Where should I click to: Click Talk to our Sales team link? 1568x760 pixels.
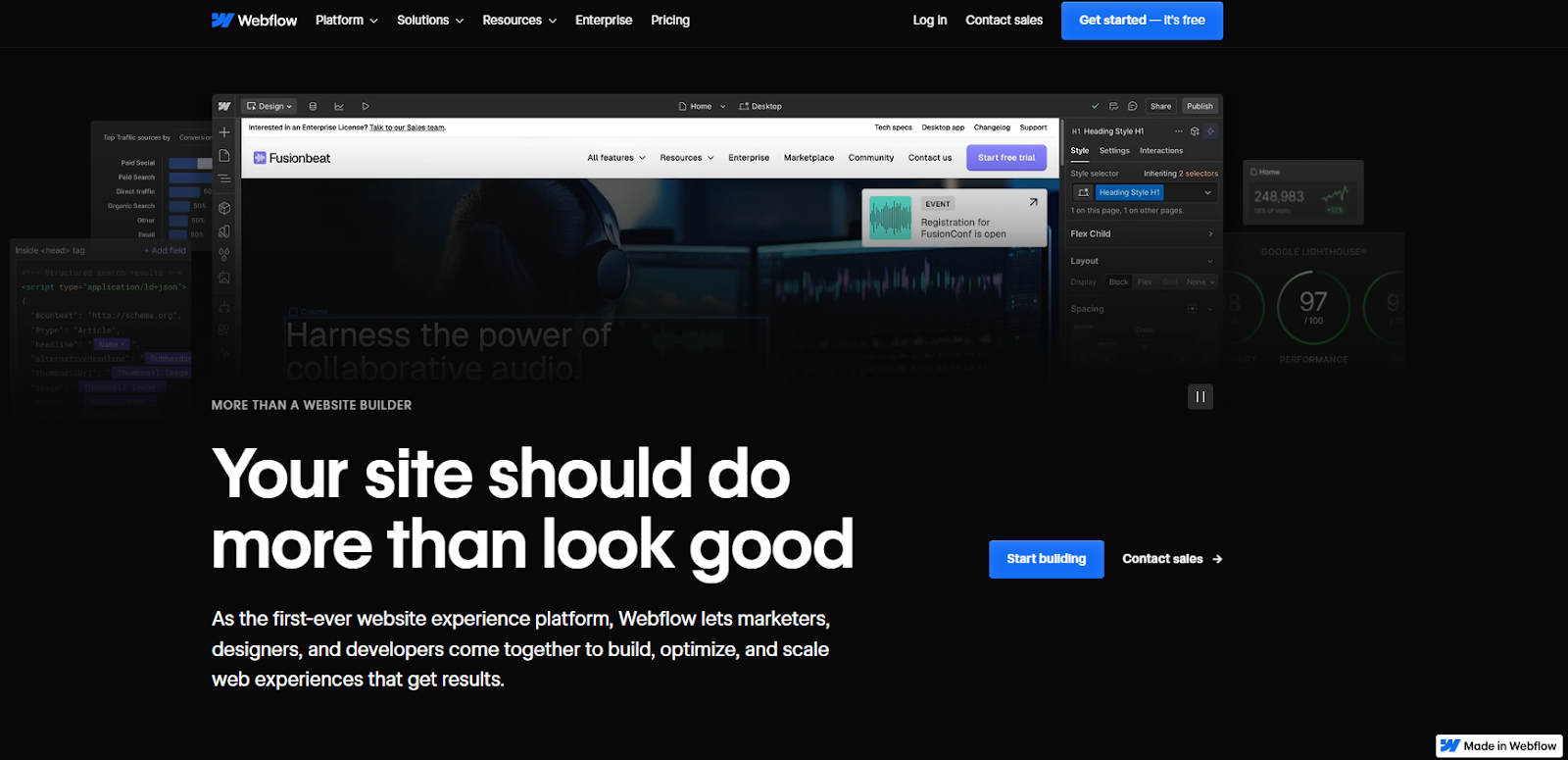[x=408, y=127]
